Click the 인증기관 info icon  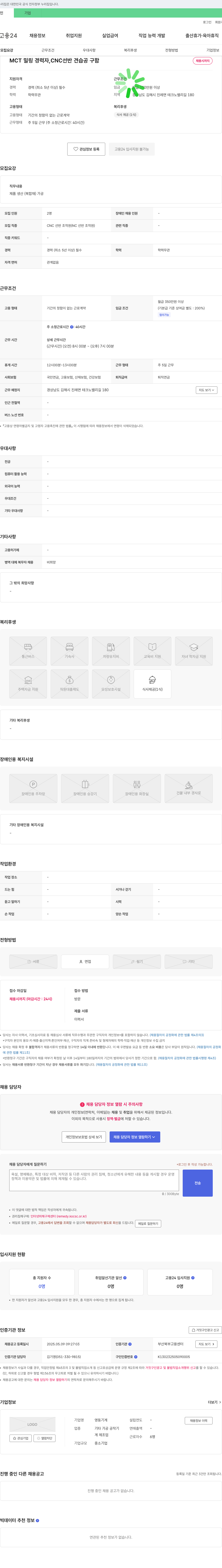[130, 1344]
